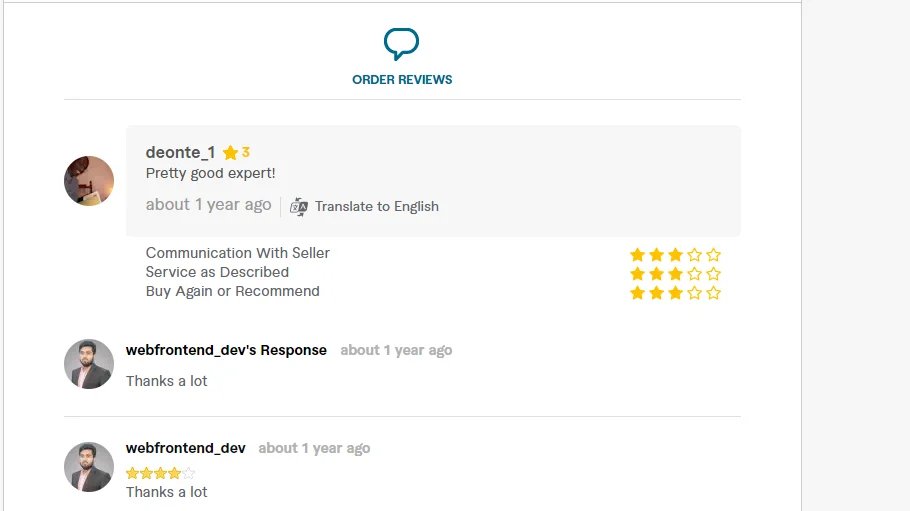Click the "Pretty good expert!" review text
Viewport: 910px width, 511px height.
click(x=210, y=173)
